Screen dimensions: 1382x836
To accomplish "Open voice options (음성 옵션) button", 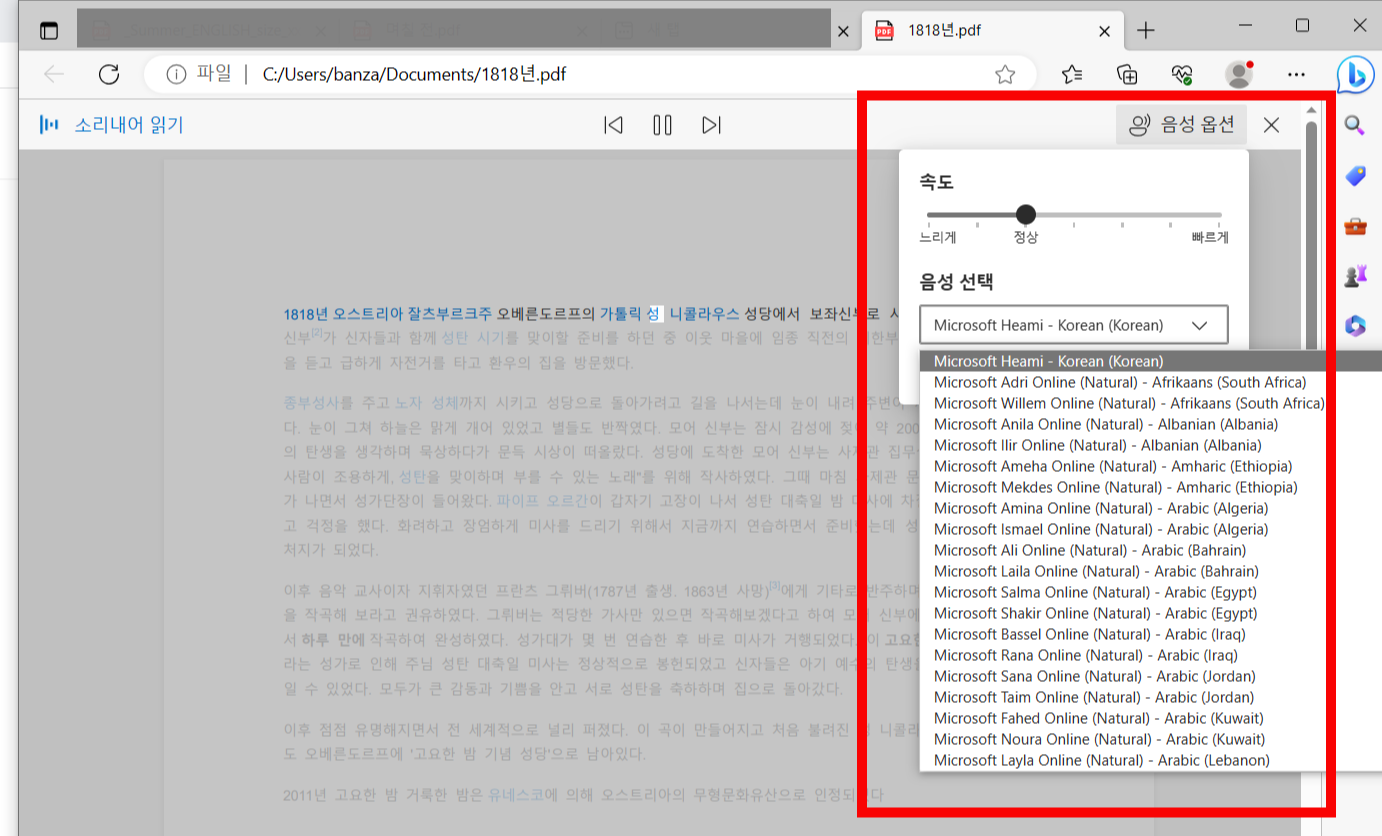I will [1182, 125].
